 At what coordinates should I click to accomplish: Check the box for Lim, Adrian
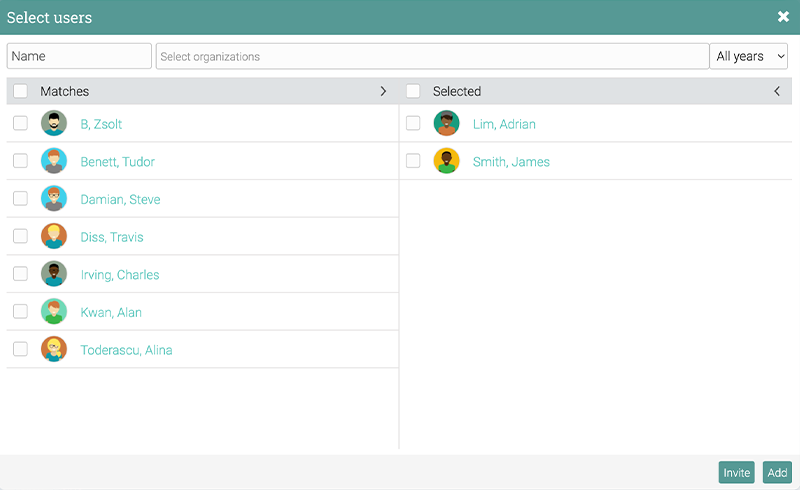[413, 123]
